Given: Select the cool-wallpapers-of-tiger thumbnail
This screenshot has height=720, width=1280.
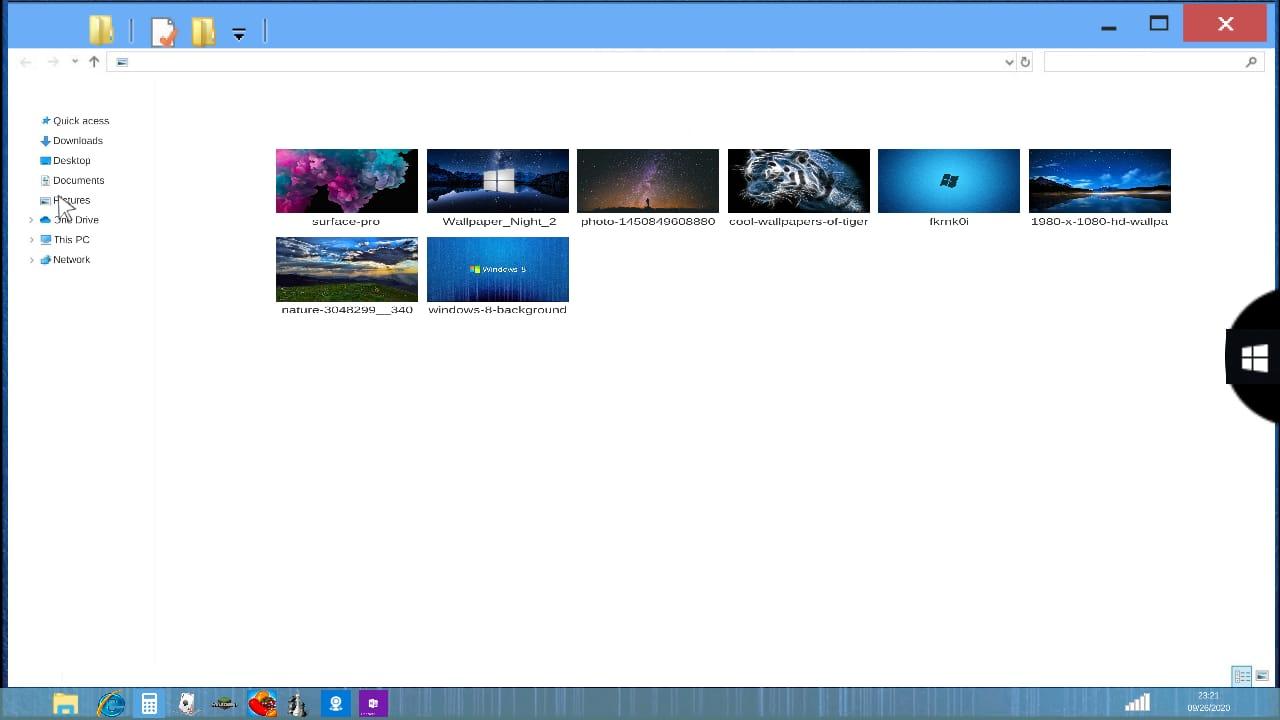Looking at the screenshot, I should click(798, 181).
